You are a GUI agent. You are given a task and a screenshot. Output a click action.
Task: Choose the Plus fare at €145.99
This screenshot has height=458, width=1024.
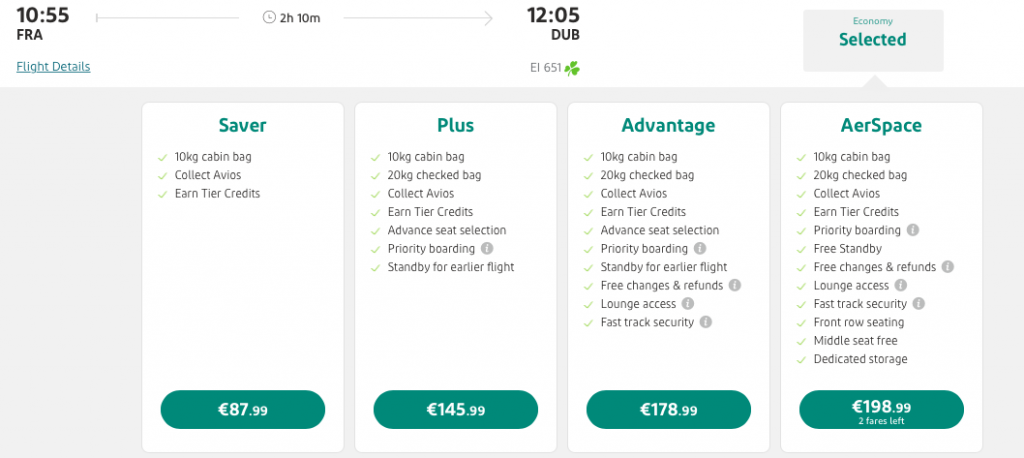[456, 410]
